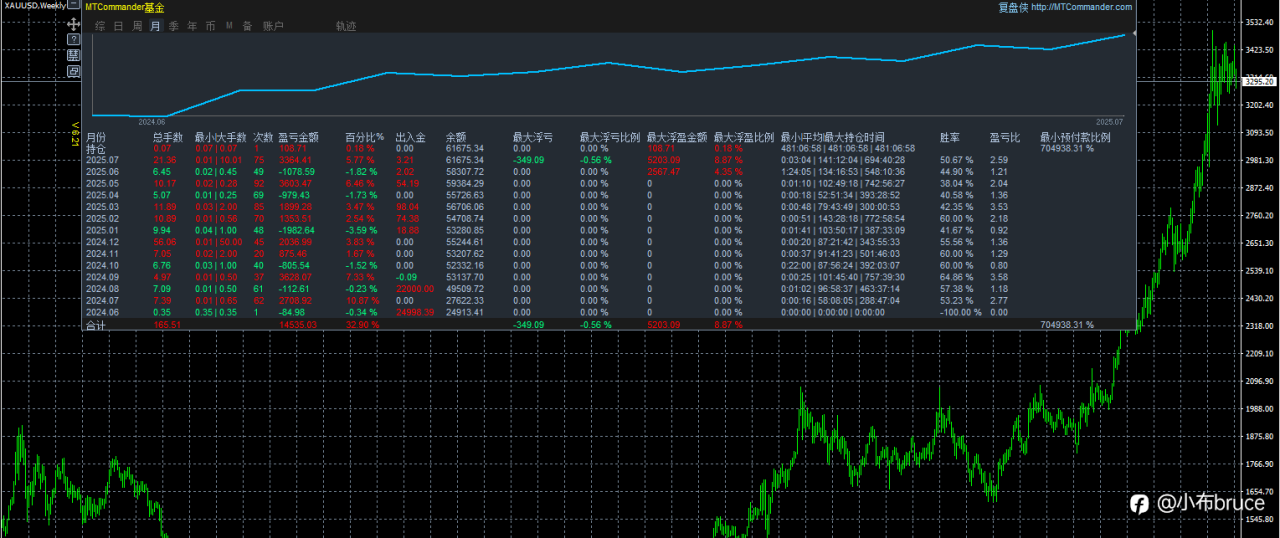Click the 盈亏金额 column header
Image resolution: width=1280 pixels, height=538 pixels.
298,137
